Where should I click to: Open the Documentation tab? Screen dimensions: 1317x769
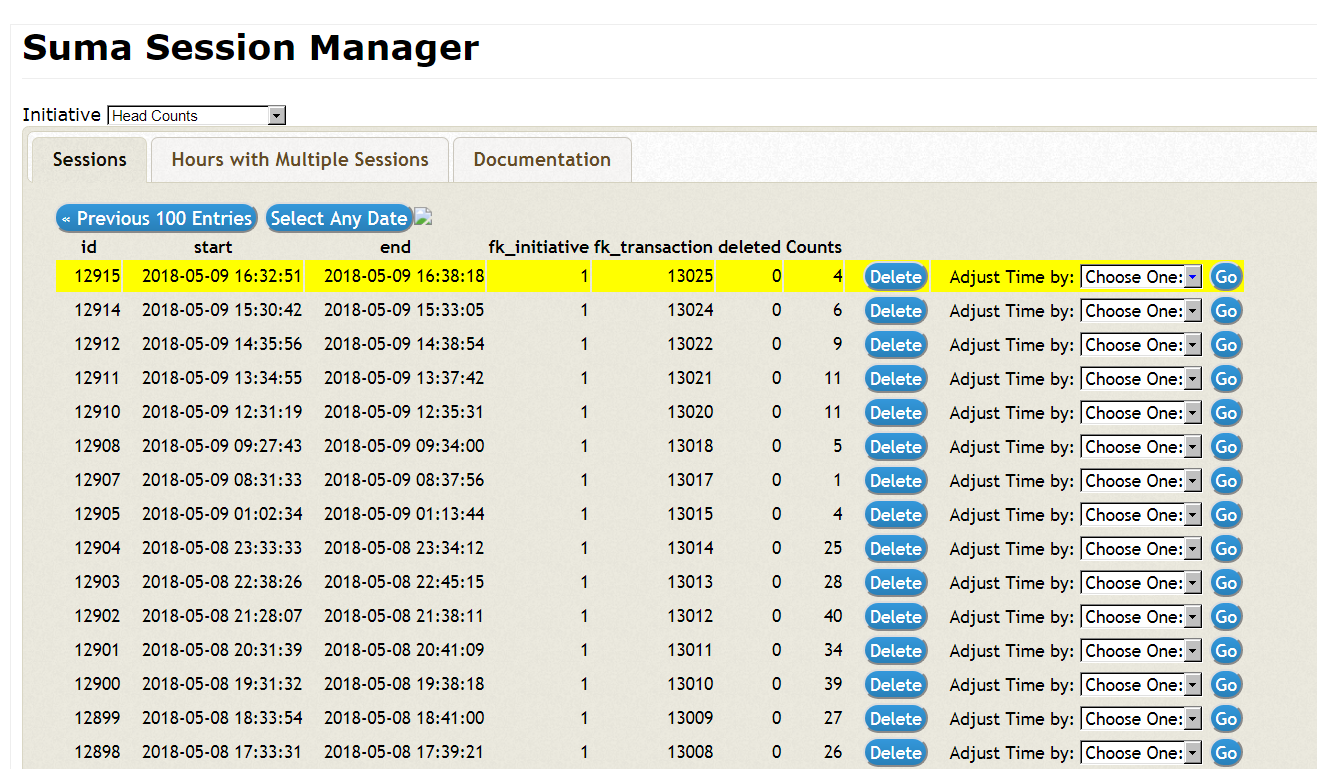pyautogui.click(x=542, y=160)
